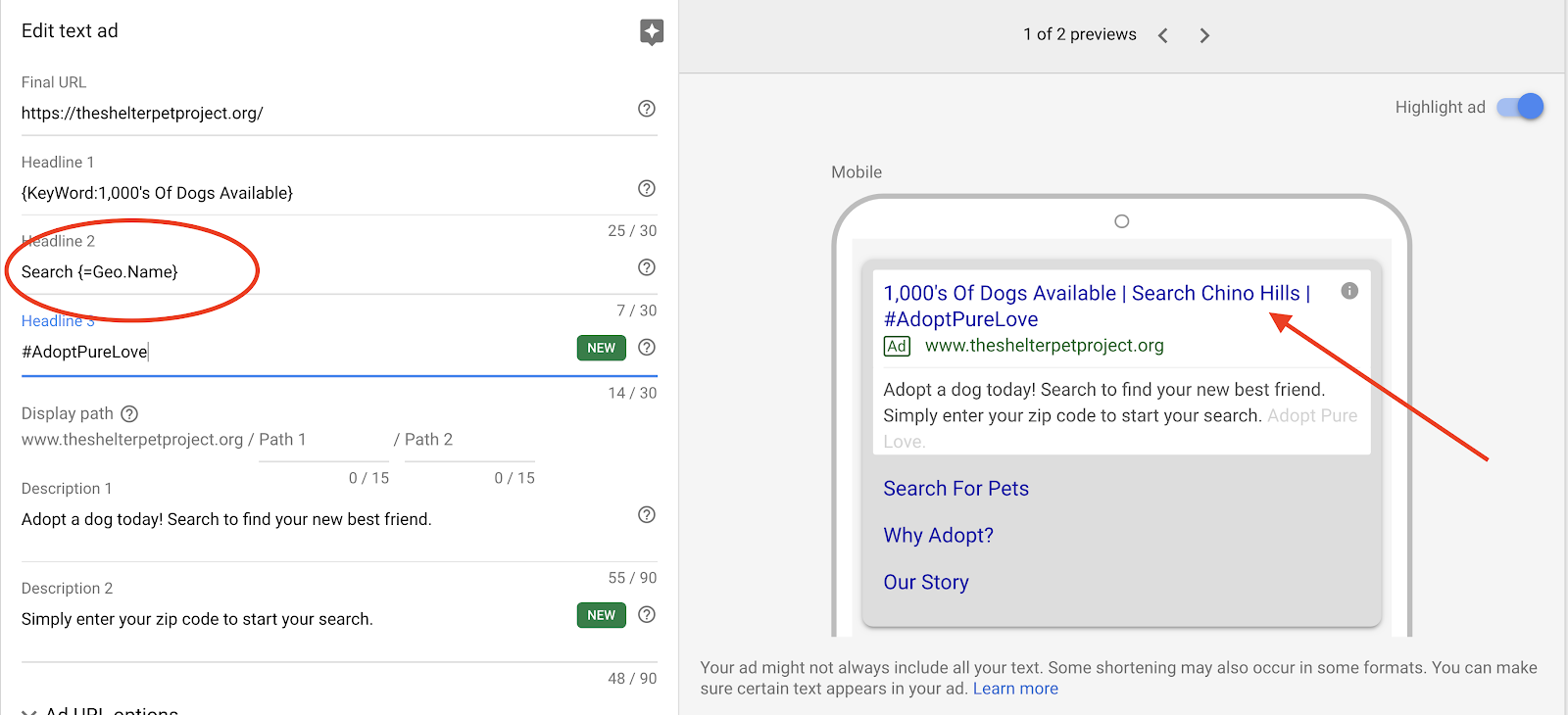Click the 7 / 30 character counter
Viewport: 1568px width, 715px height.
tap(637, 310)
